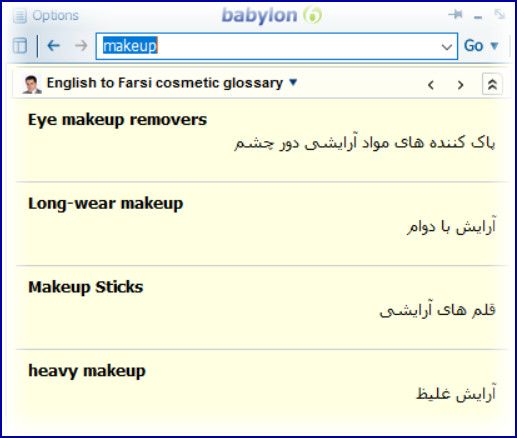The height and width of the screenshot is (438, 517).
Task: Show the previous glossary result
Action: pyautogui.click(x=431, y=85)
